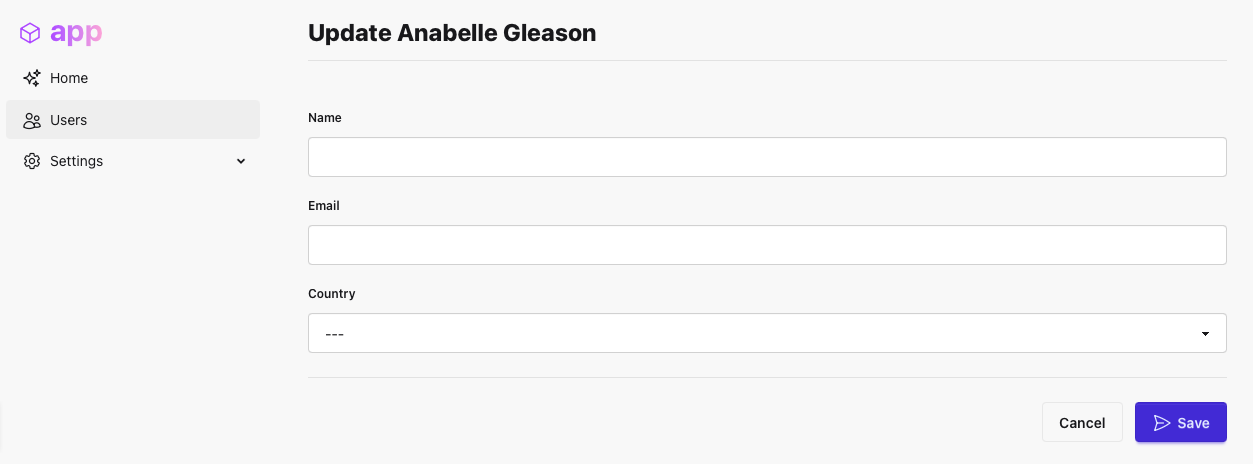
Task: Click the paper plane icon on Save
Action: coord(1161,423)
